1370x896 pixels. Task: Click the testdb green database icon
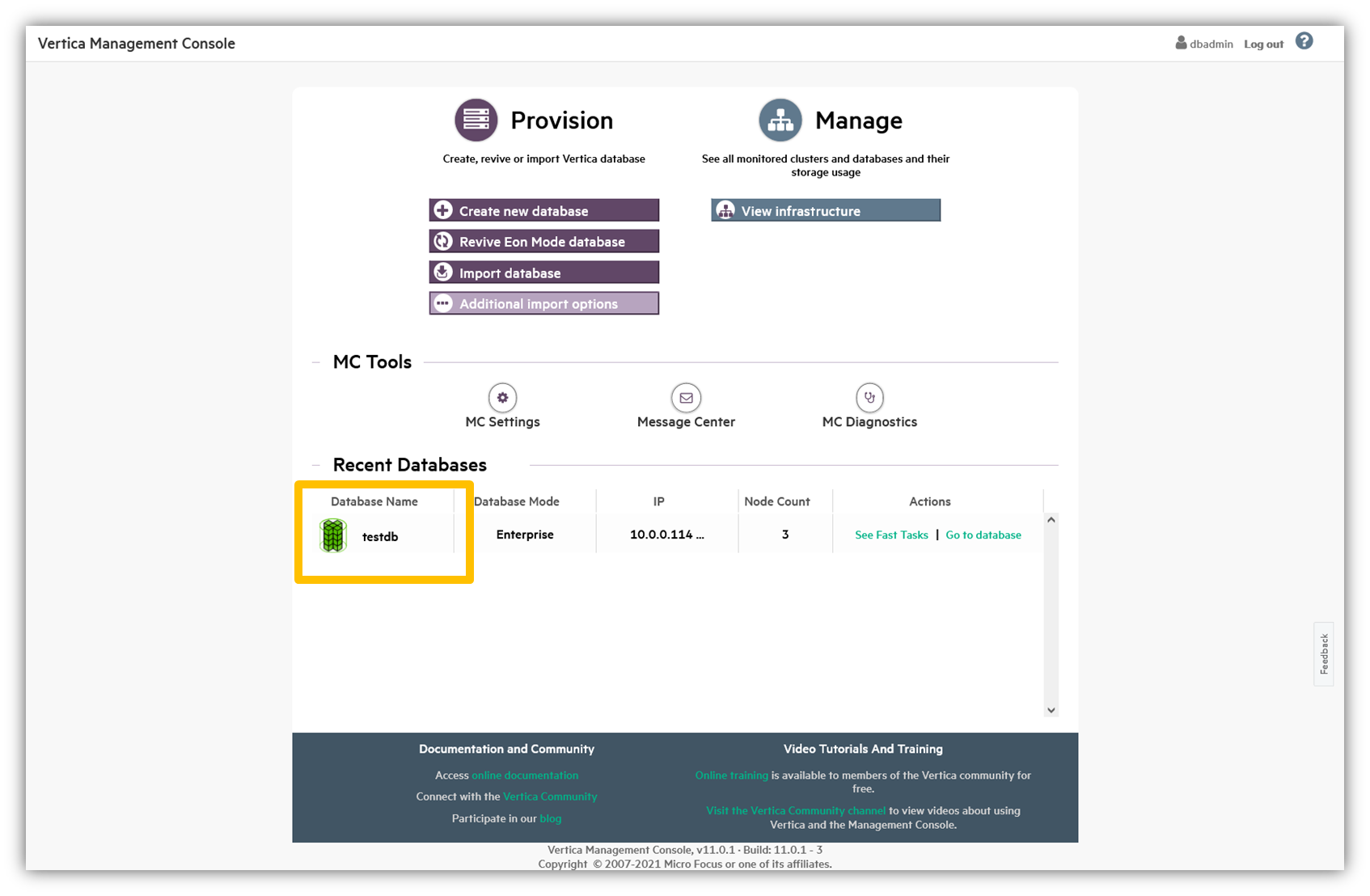(333, 536)
